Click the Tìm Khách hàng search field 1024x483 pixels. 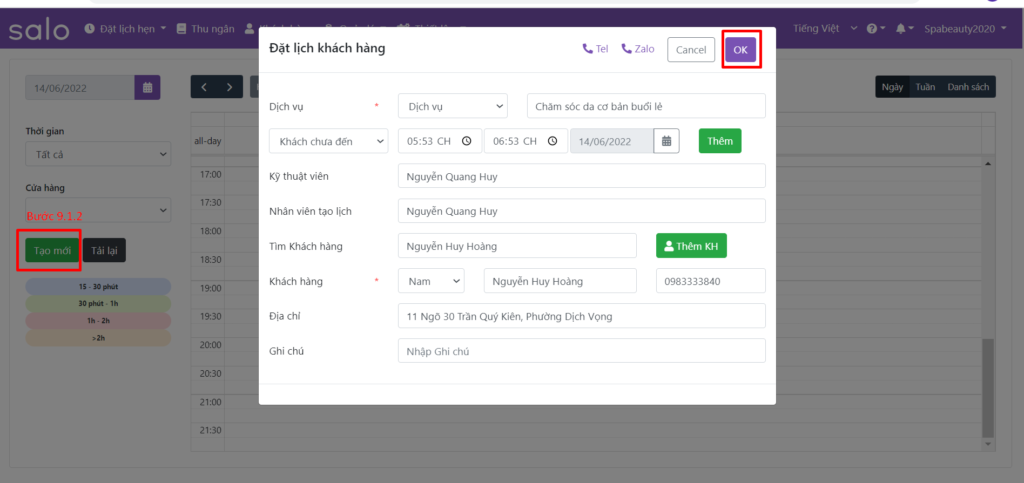pos(517,246)
